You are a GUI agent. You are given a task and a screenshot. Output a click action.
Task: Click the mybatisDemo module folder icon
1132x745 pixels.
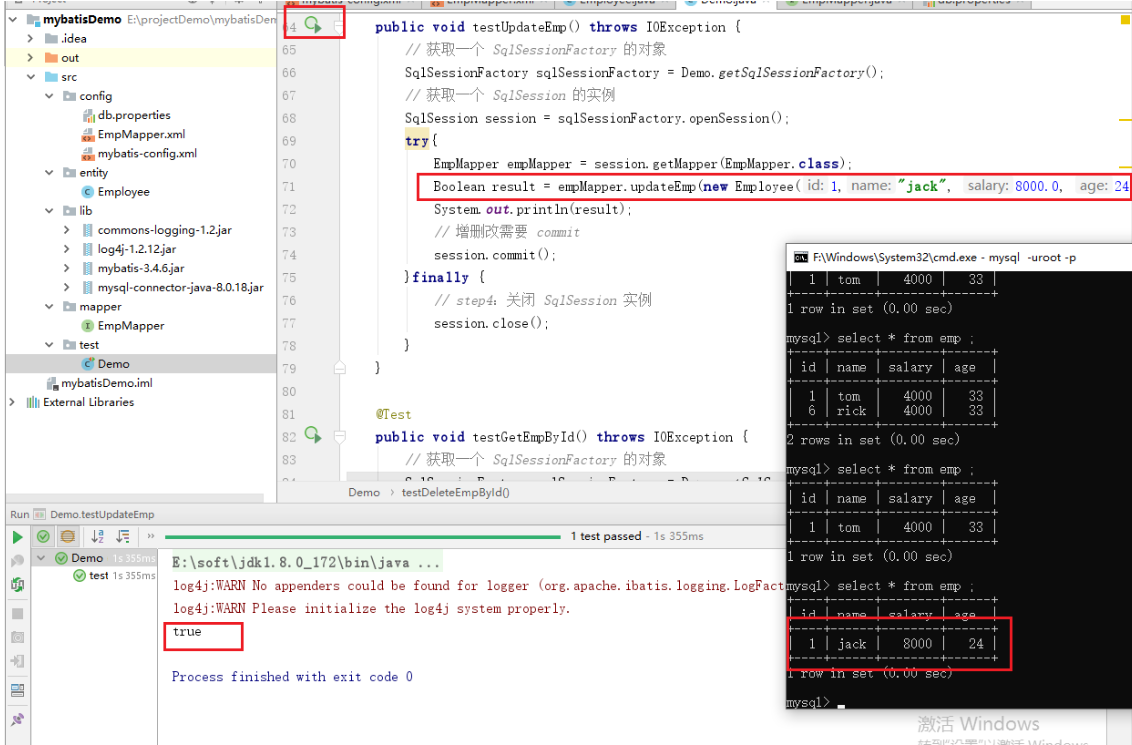click(33, 19)
